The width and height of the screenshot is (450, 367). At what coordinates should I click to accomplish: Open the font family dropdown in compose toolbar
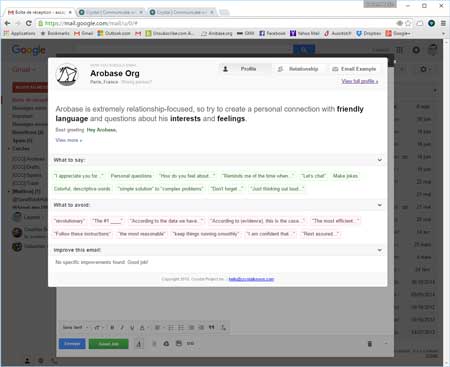point(75,328)
